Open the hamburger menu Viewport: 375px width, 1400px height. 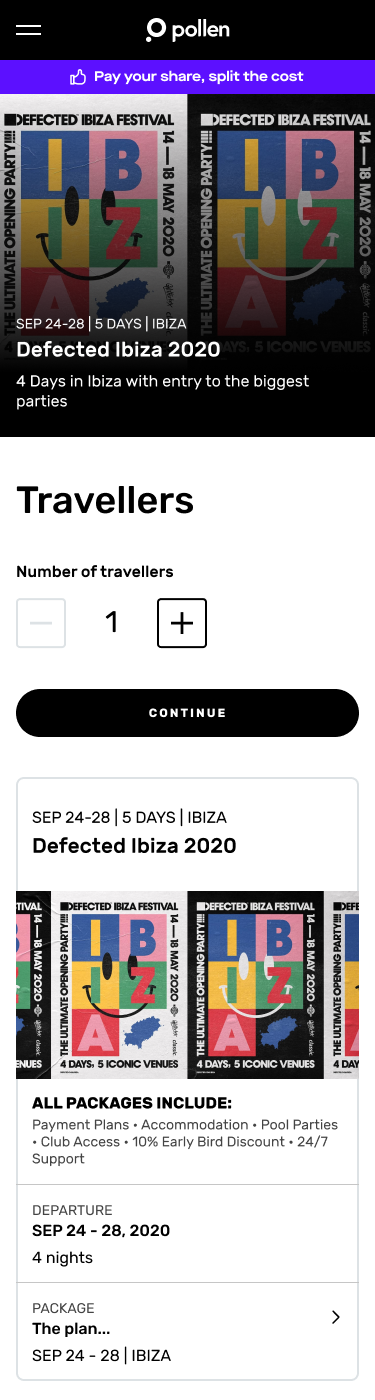click(x=28, y=30)
